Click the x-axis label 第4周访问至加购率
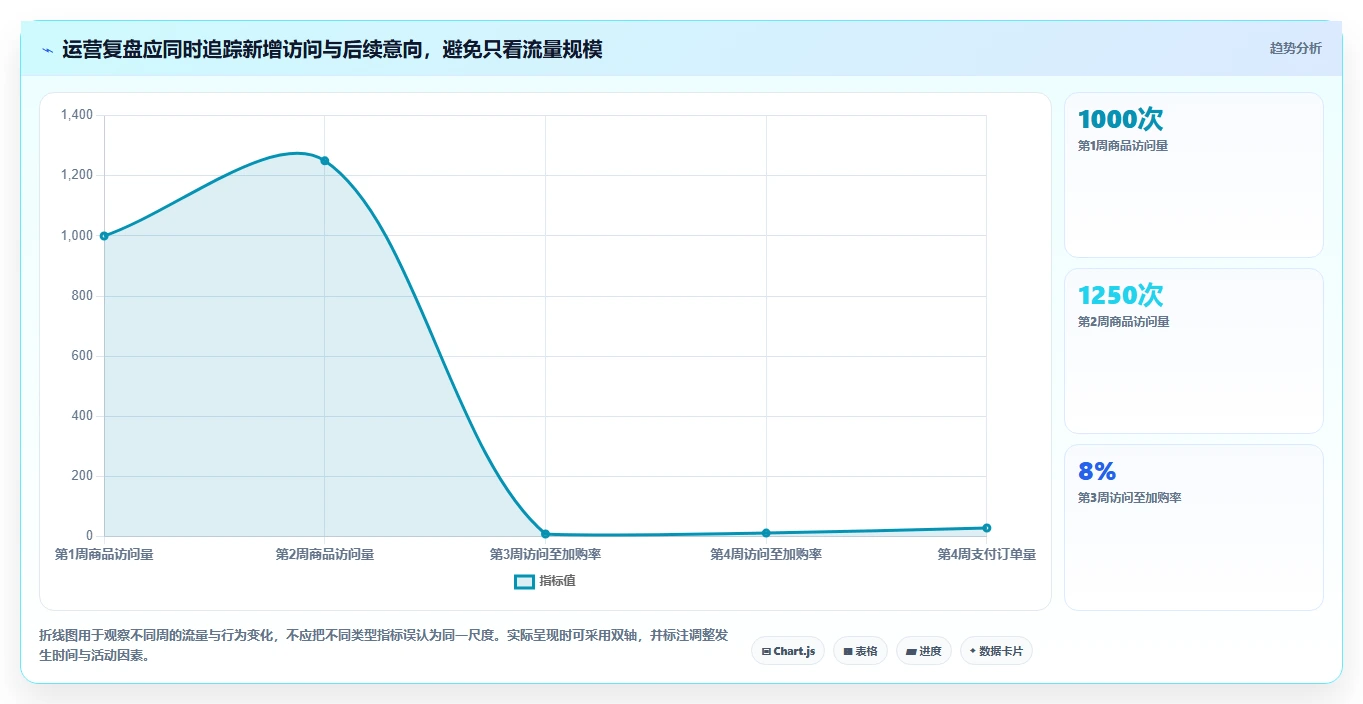 [766, 554]
